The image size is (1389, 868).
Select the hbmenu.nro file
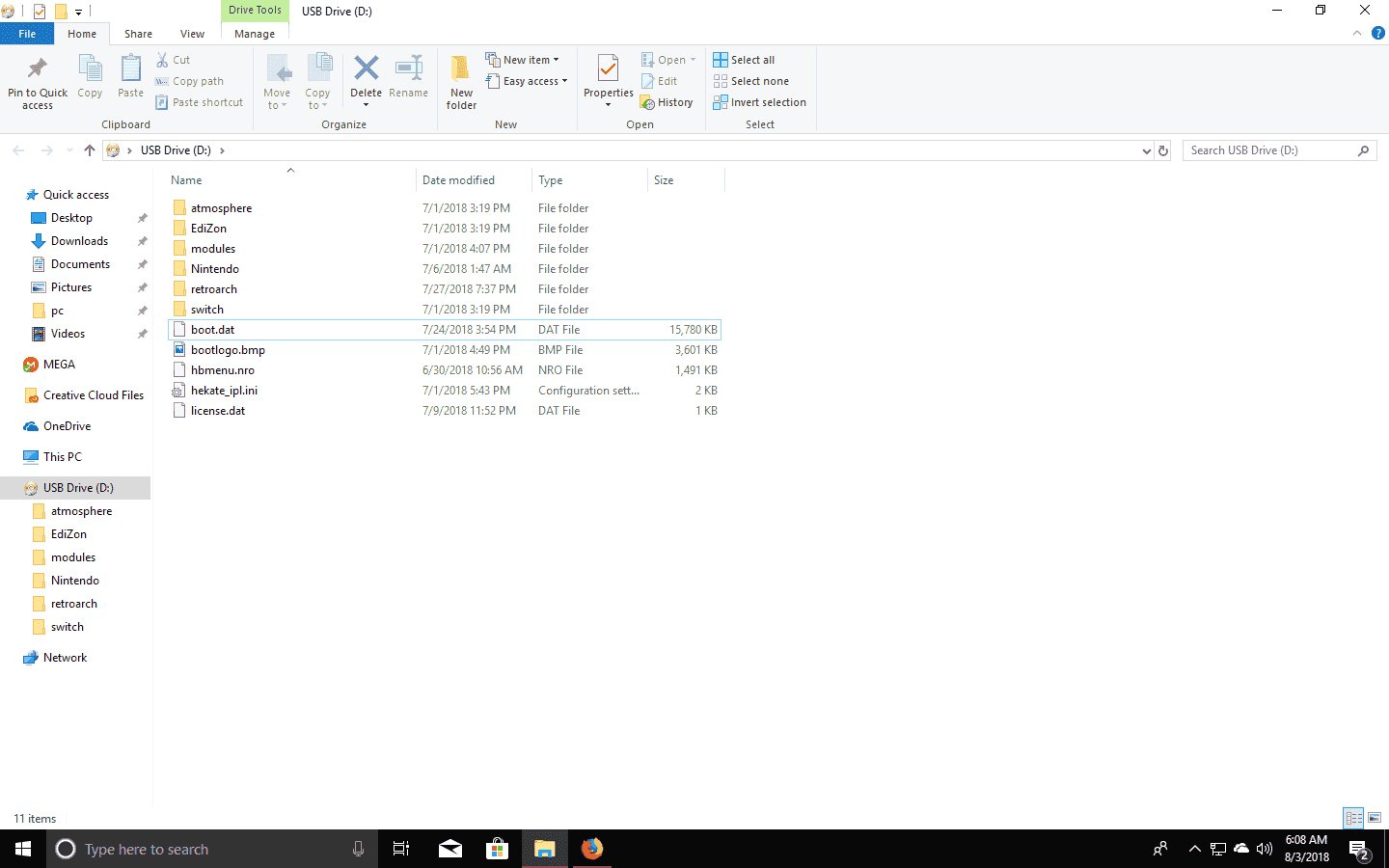click(x=445, y=370)
